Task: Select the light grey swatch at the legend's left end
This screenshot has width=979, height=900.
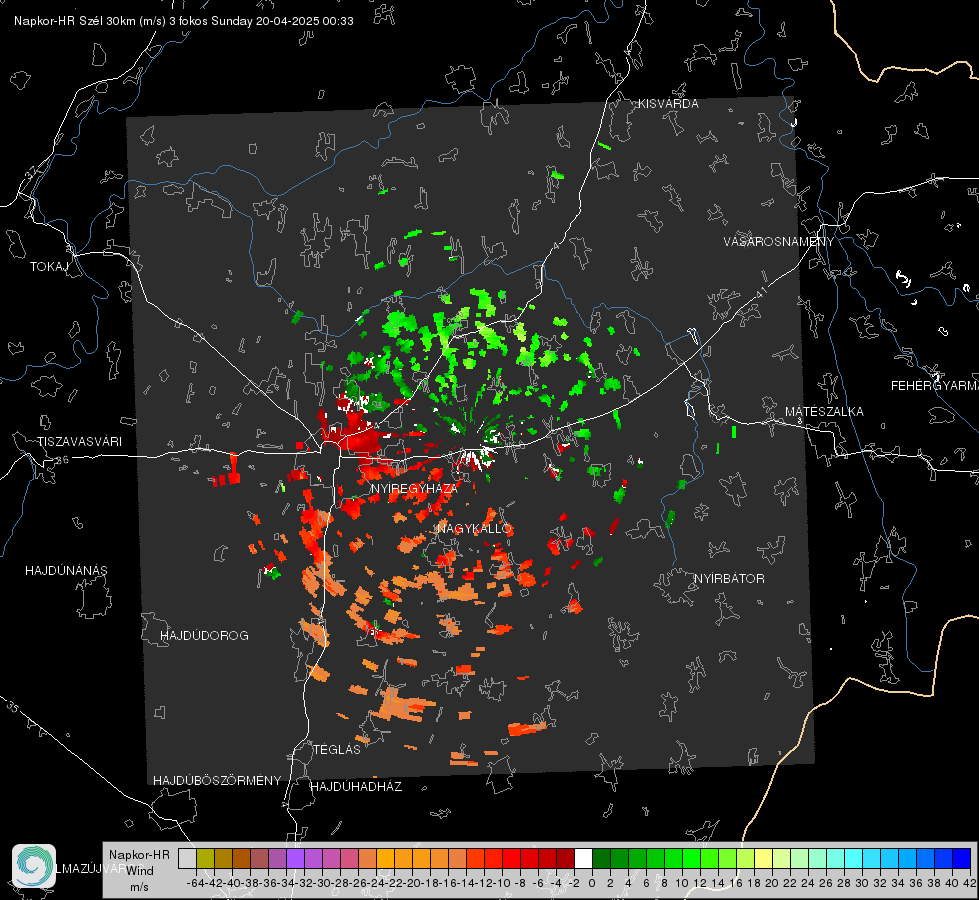Action: click(187, 858)
